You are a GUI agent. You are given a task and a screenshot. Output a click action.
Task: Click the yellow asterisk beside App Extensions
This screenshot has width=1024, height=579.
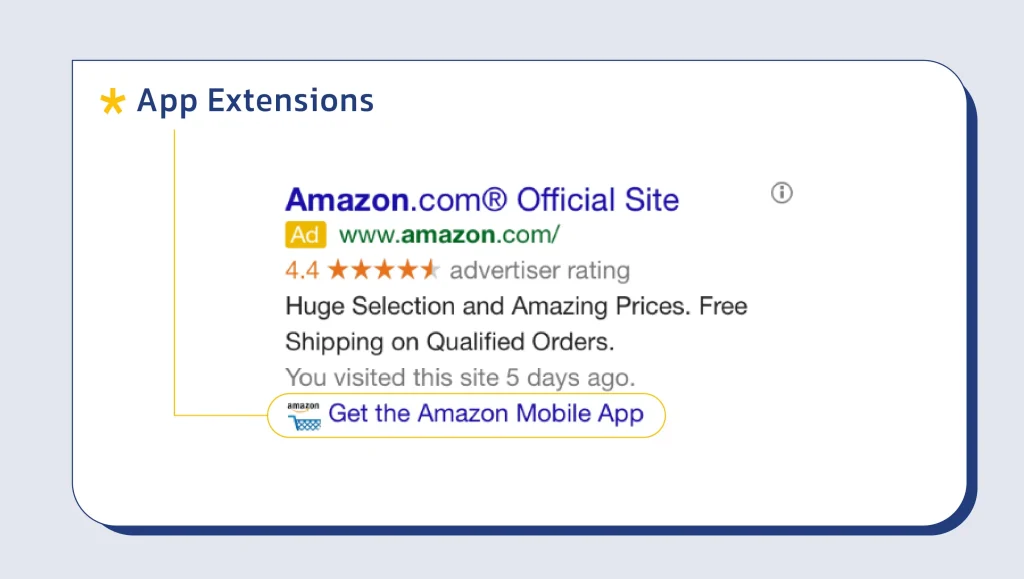coord(112,101)
